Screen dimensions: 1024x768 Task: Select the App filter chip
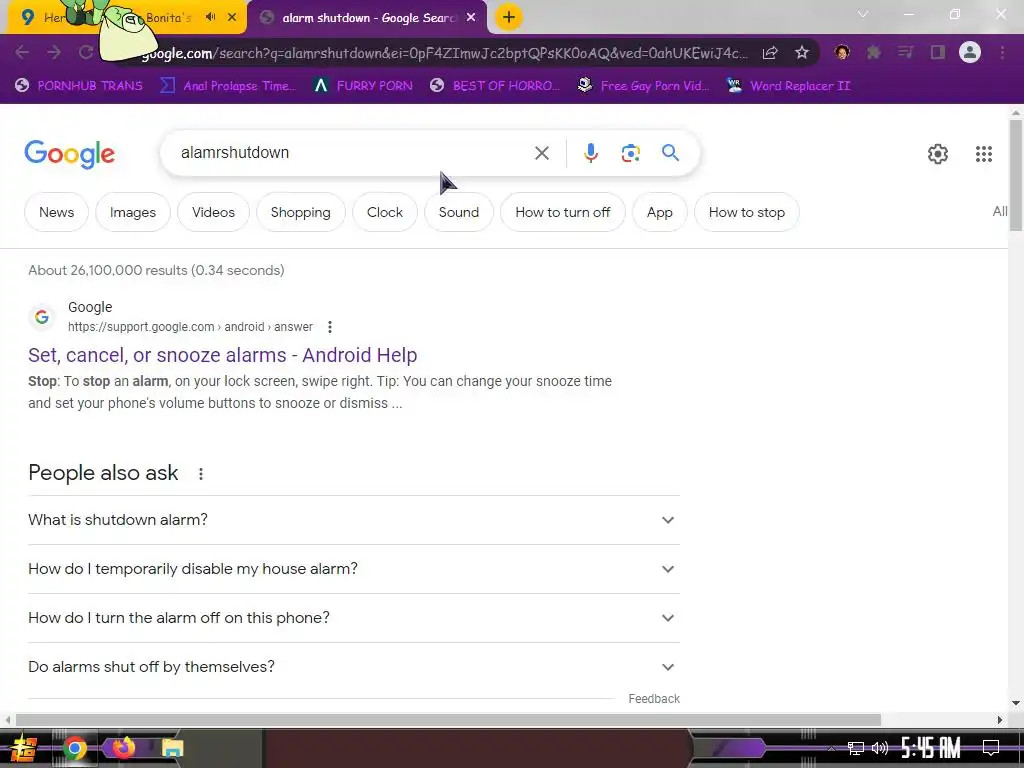[x=660, y=212]
